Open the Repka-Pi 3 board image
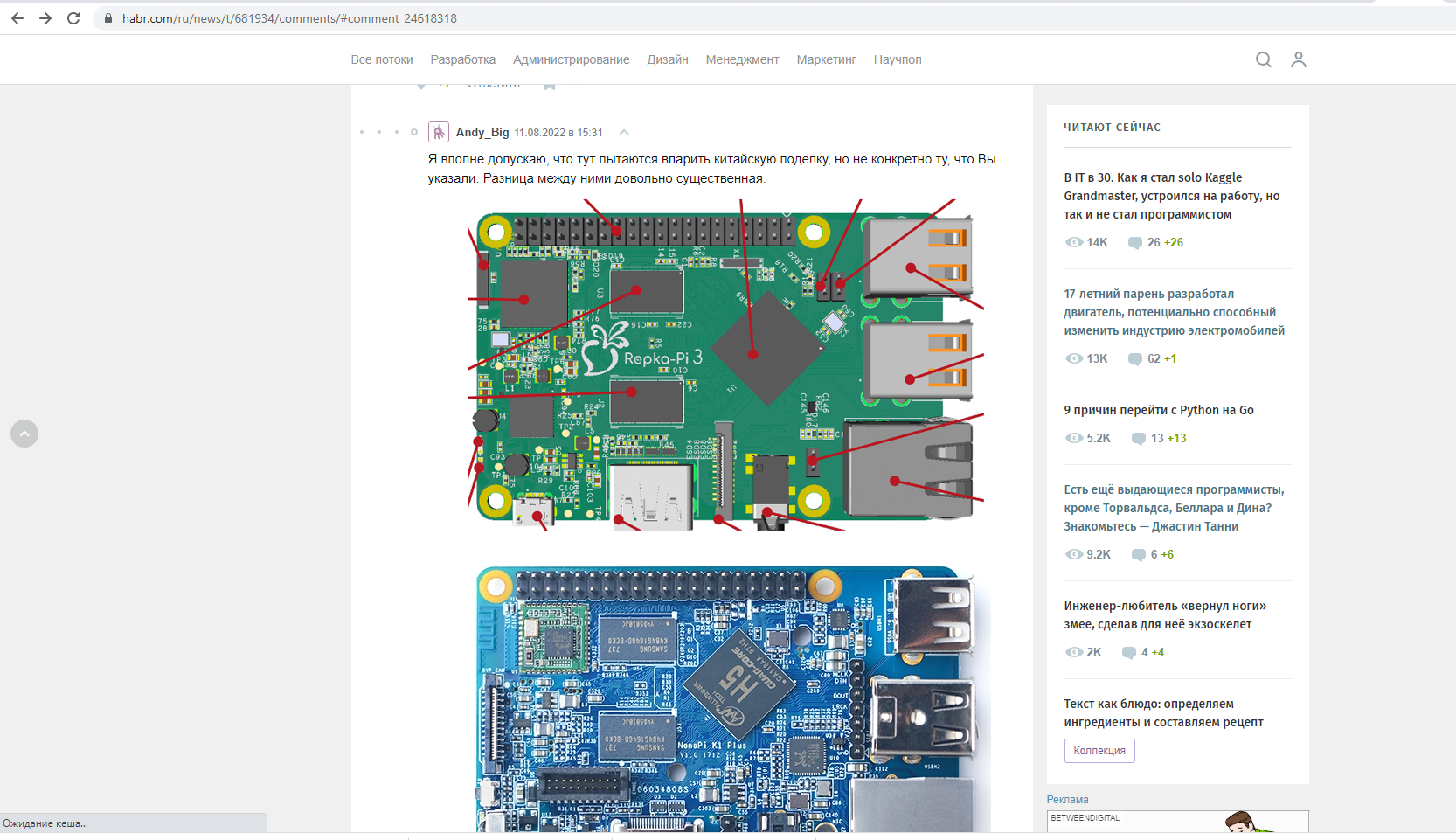1456x840 pixels. tap(725, 365)
